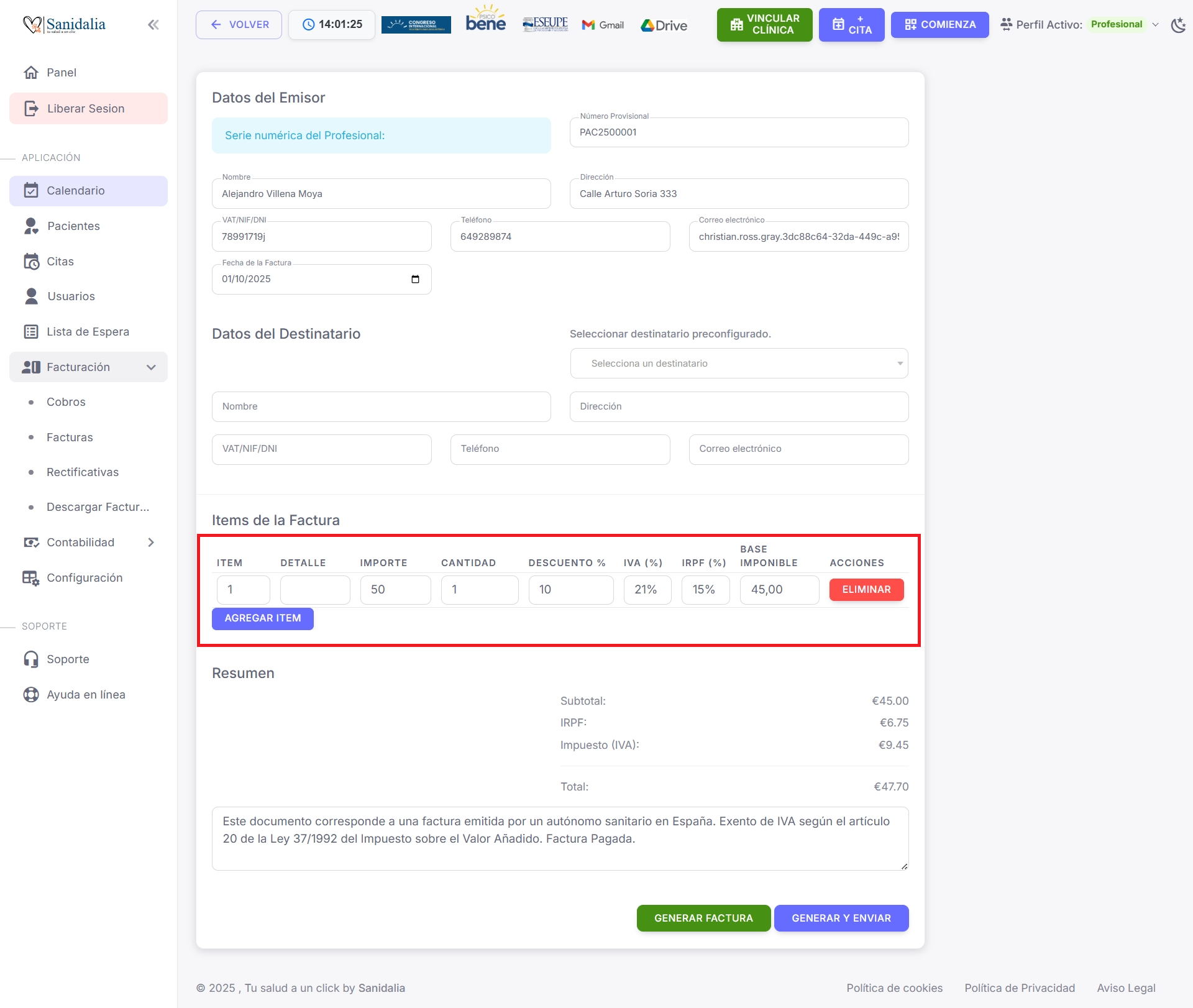1193x1008 pixels.
Task: Open Congreso Internacional banner
Action: [416, 25]
